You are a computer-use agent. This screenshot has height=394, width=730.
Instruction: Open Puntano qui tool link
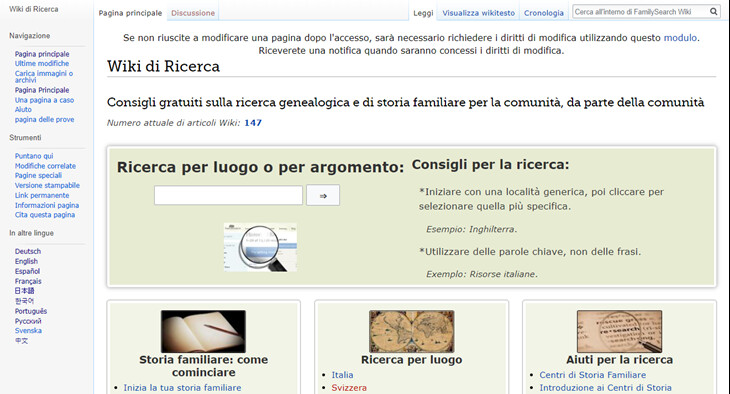pos(34,156)
